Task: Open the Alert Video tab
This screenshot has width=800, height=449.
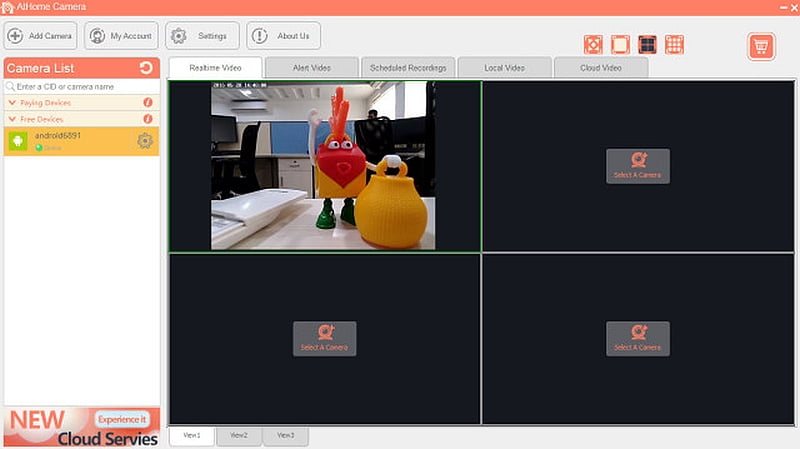Action: pyautogui.click(x=311, y=67)
